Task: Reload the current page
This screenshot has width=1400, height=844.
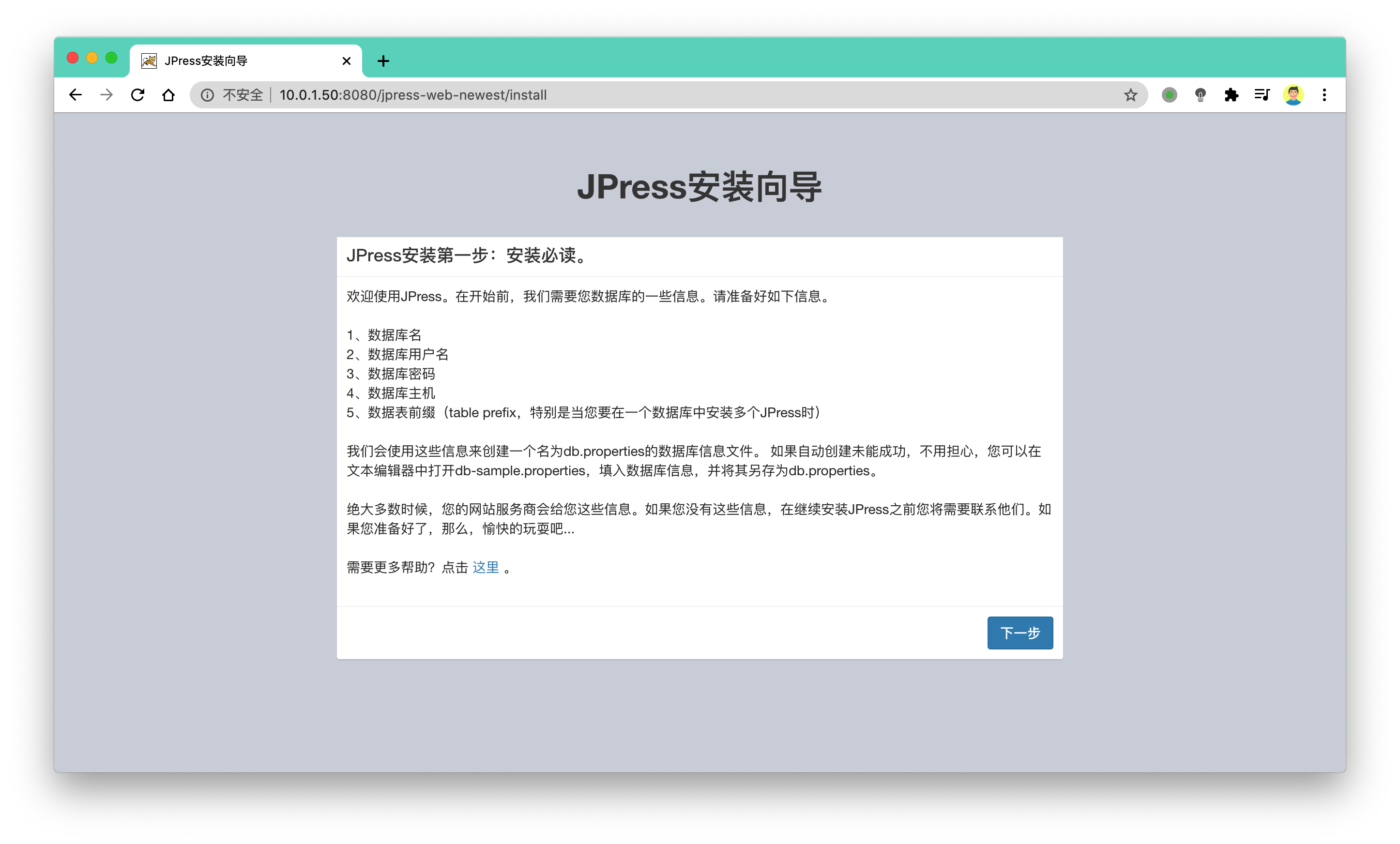Action: [137, 95]
